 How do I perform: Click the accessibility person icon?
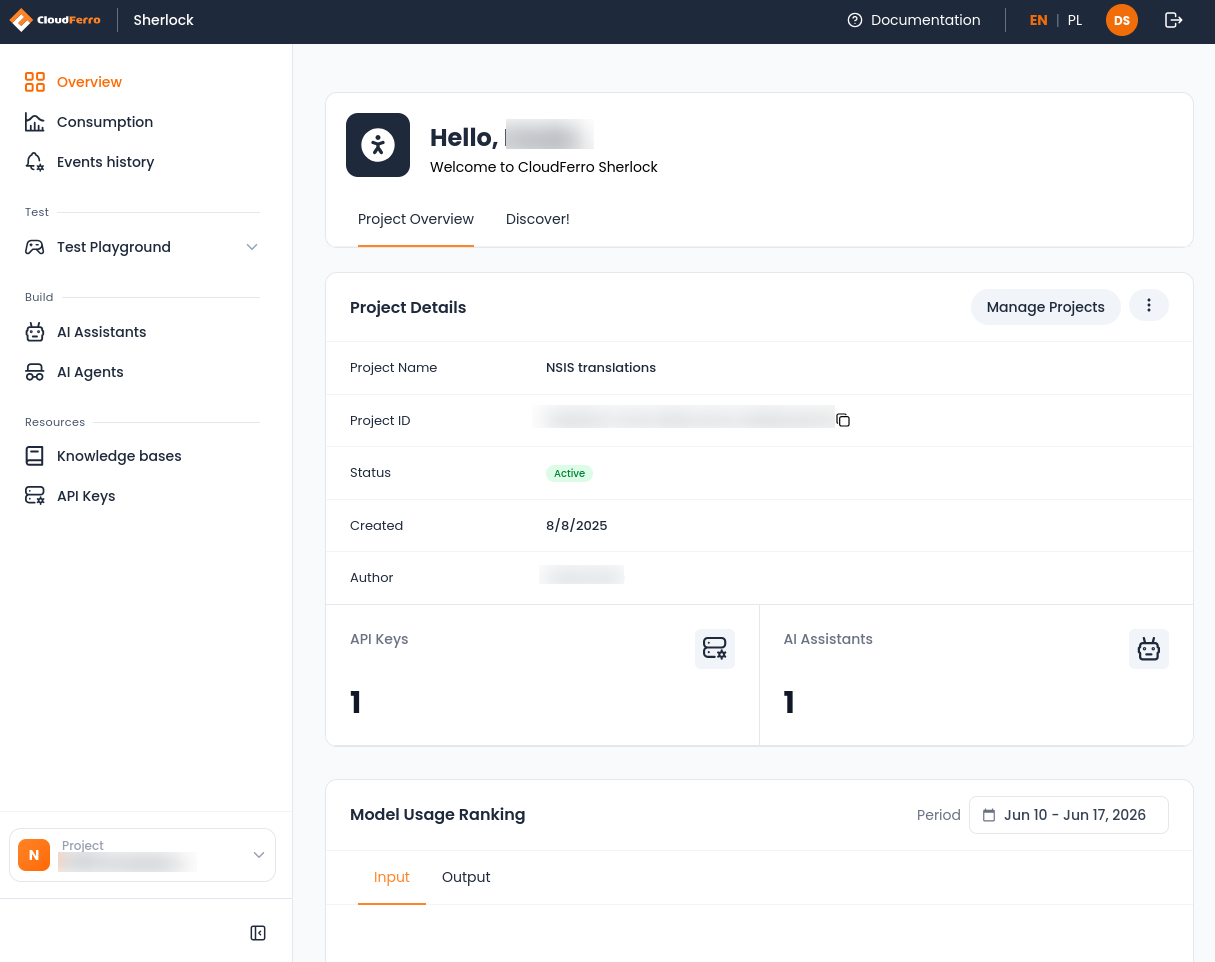pyautogui.click(x=378, y=145)
